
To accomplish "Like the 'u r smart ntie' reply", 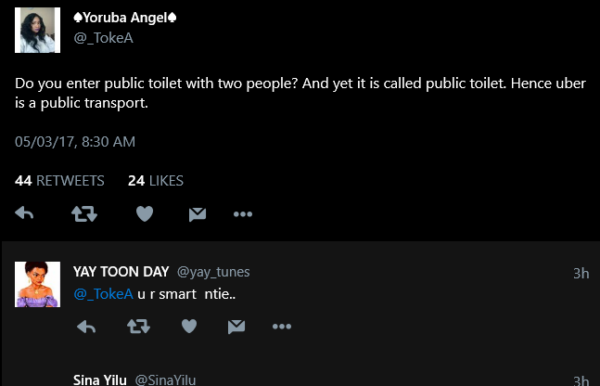I will 189,326.
